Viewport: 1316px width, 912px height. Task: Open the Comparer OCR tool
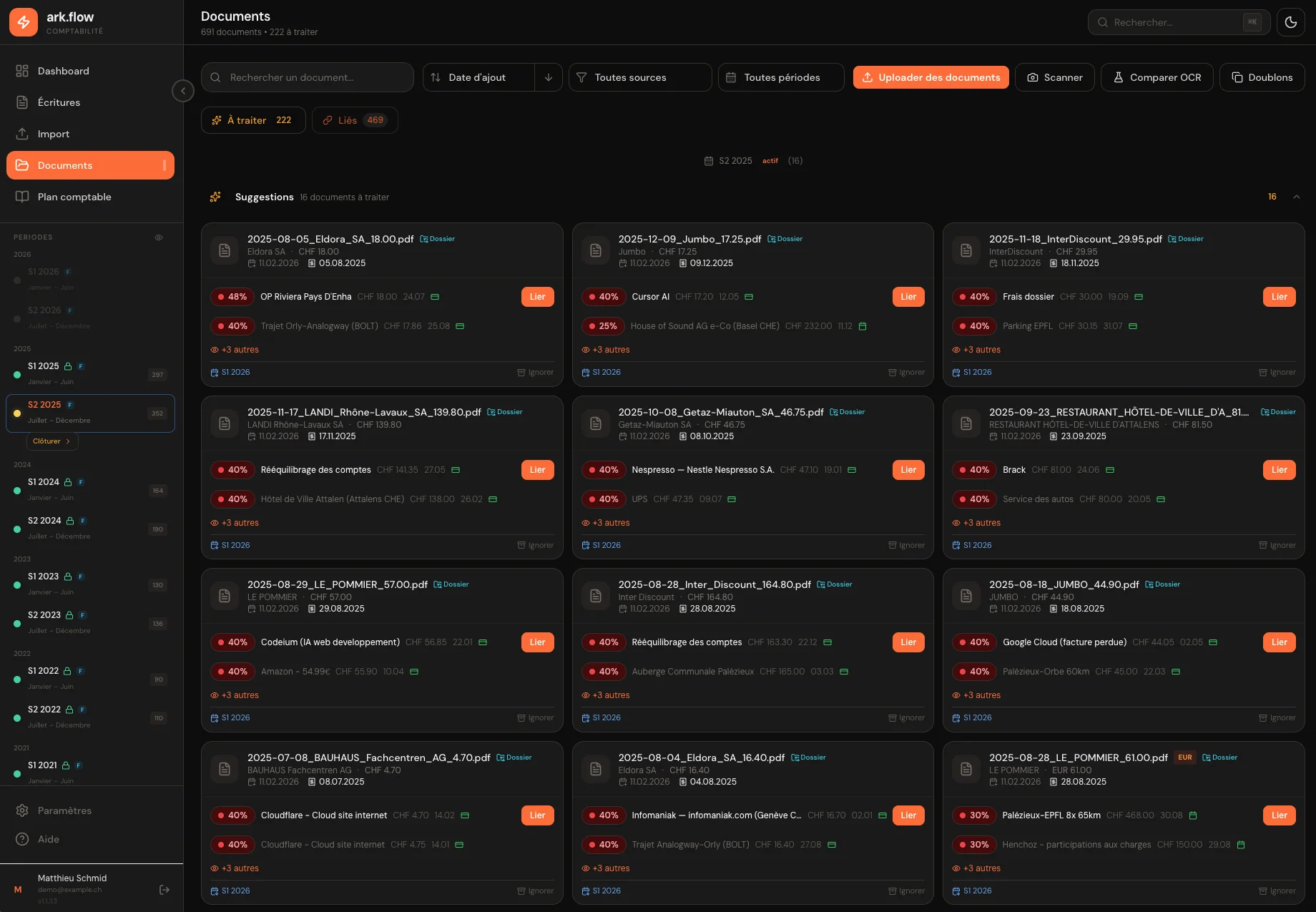[1157, 77]
